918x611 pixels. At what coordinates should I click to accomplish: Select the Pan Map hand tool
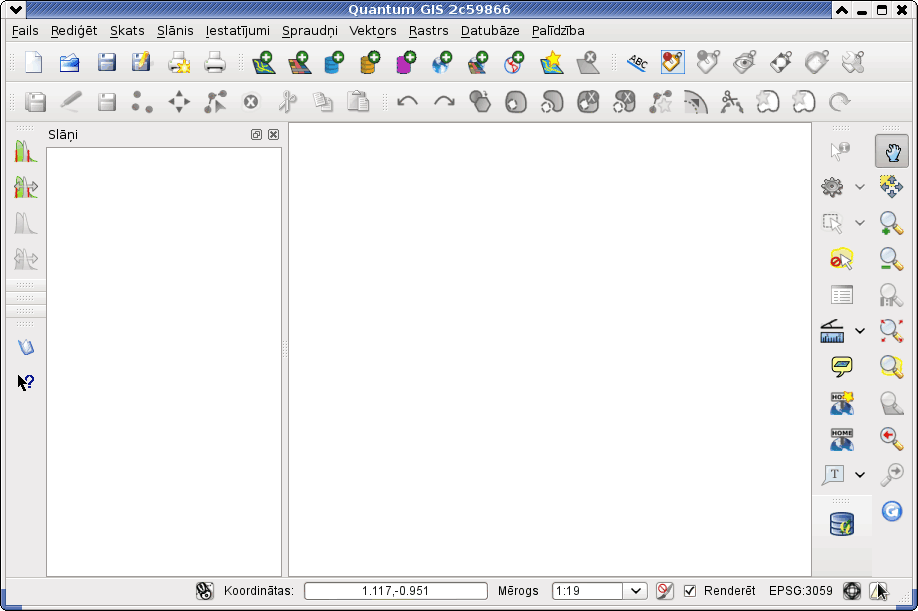click(892, 152)
